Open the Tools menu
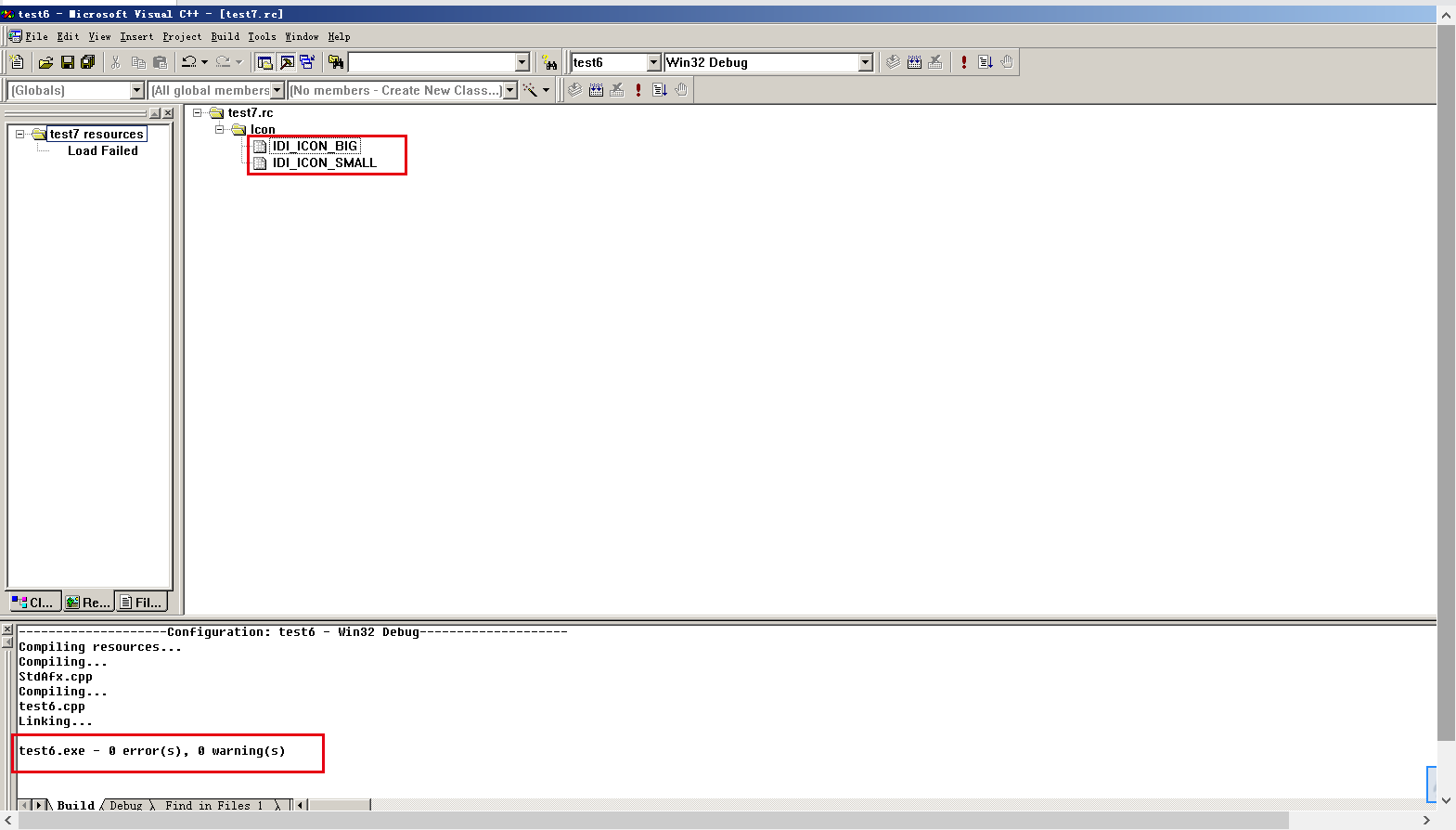This screenshot has width=1456, height=830. click(x=263, y=36)
